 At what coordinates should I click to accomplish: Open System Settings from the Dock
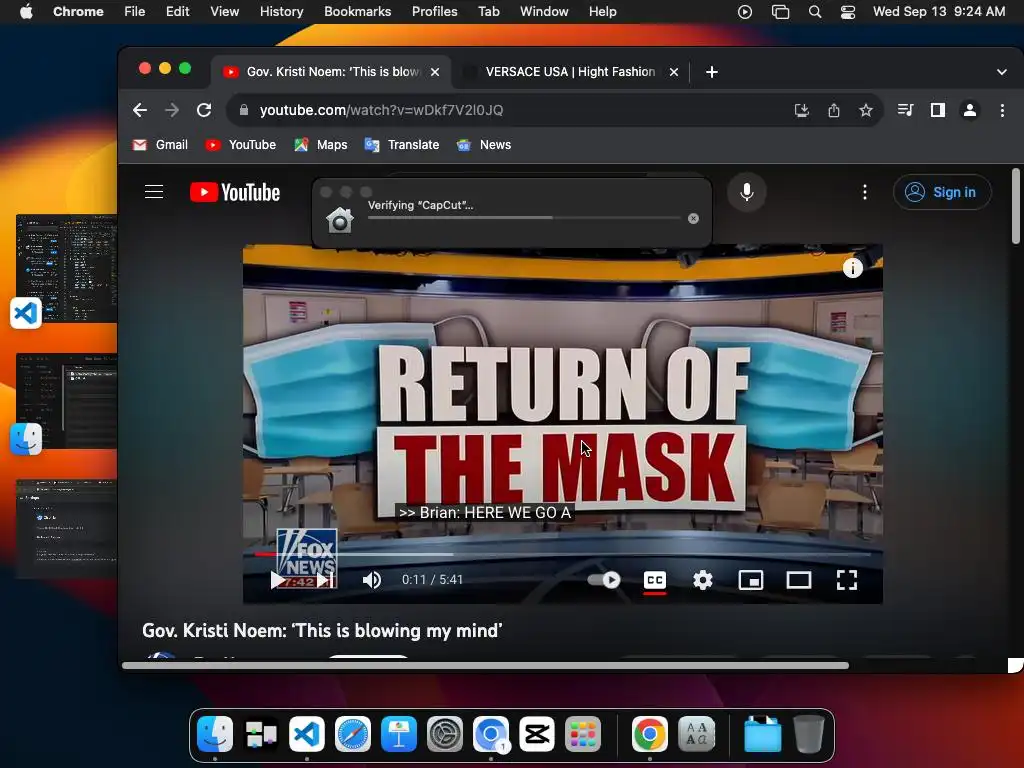[x=445, y=734]
